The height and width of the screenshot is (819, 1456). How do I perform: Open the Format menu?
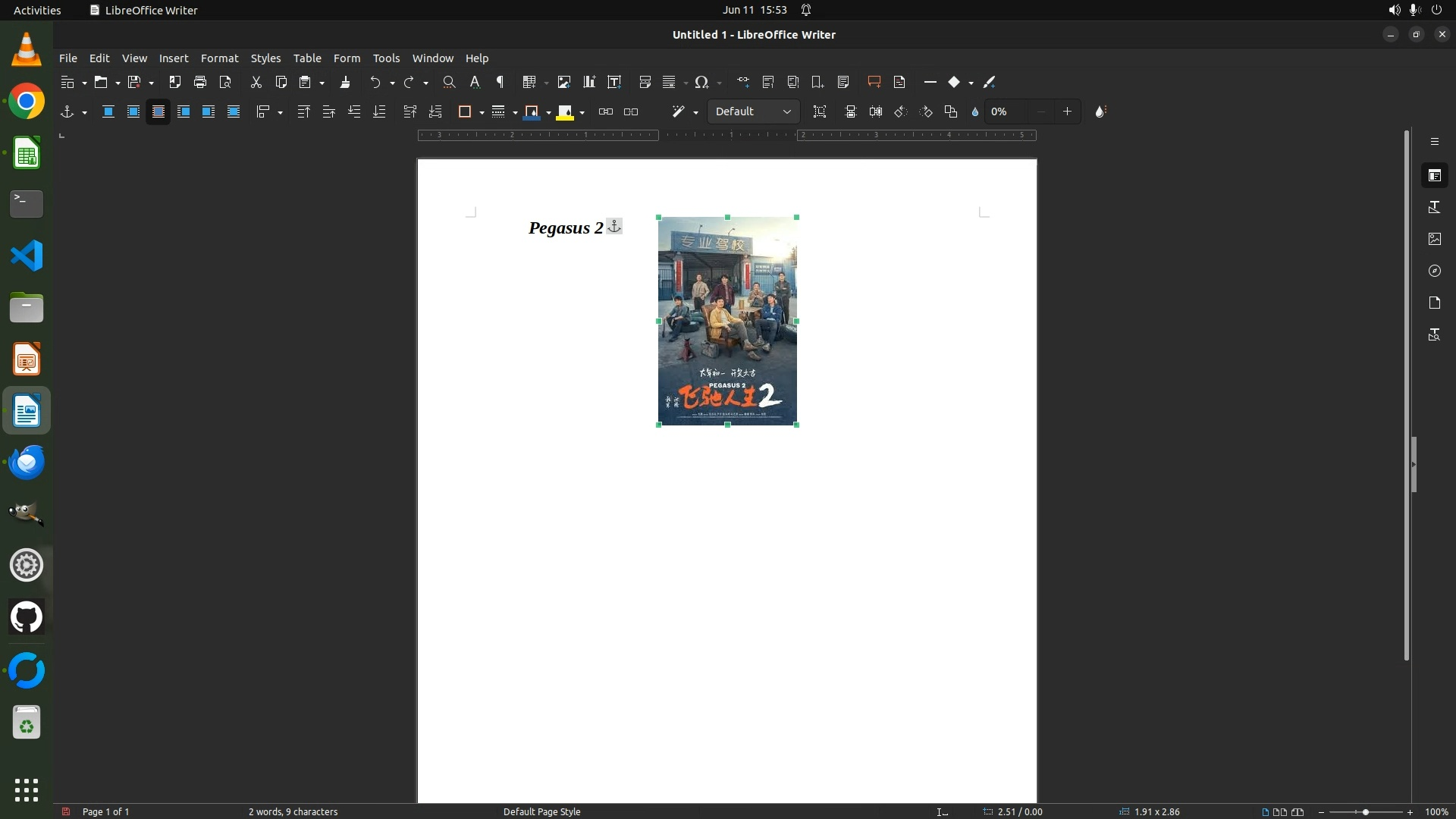[x=219, y=58]
